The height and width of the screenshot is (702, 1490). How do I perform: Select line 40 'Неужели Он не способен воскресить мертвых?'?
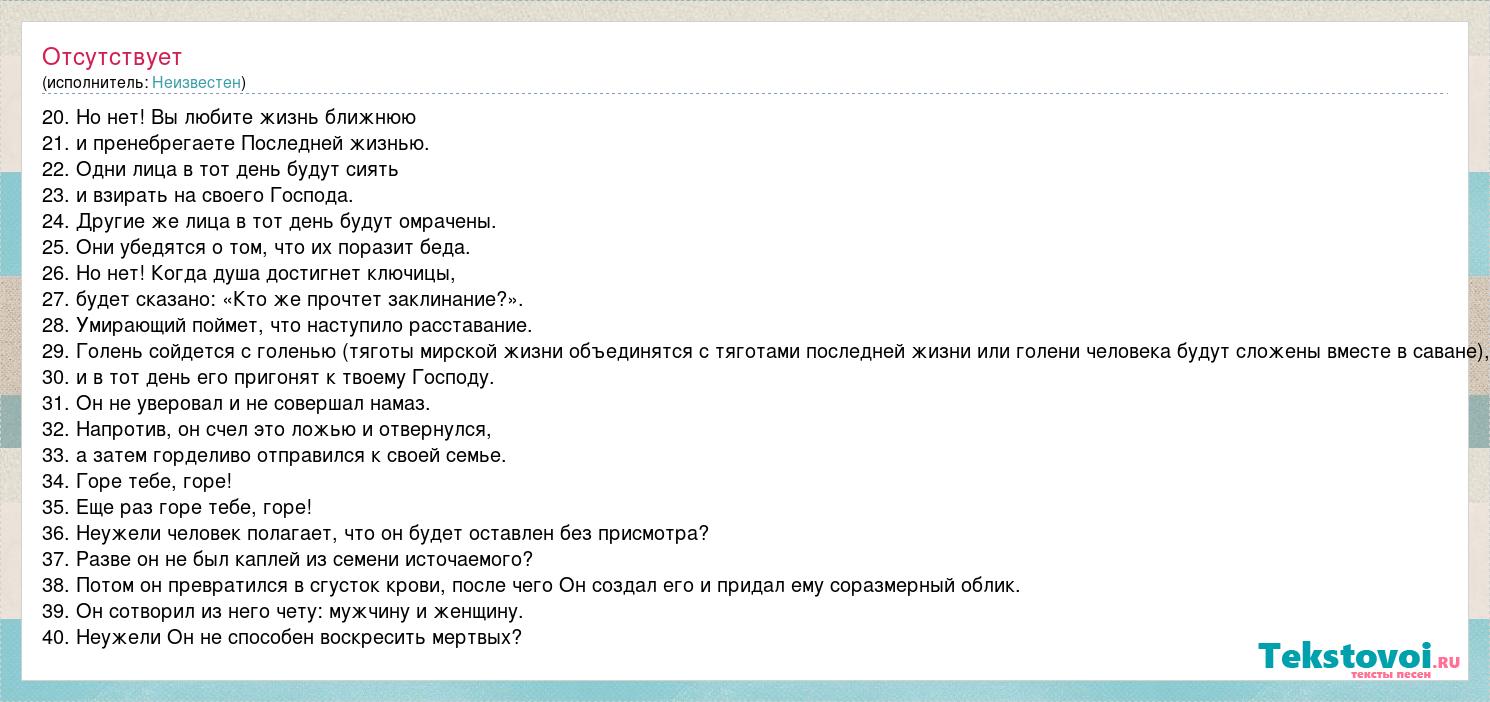(x=282, y=637)
